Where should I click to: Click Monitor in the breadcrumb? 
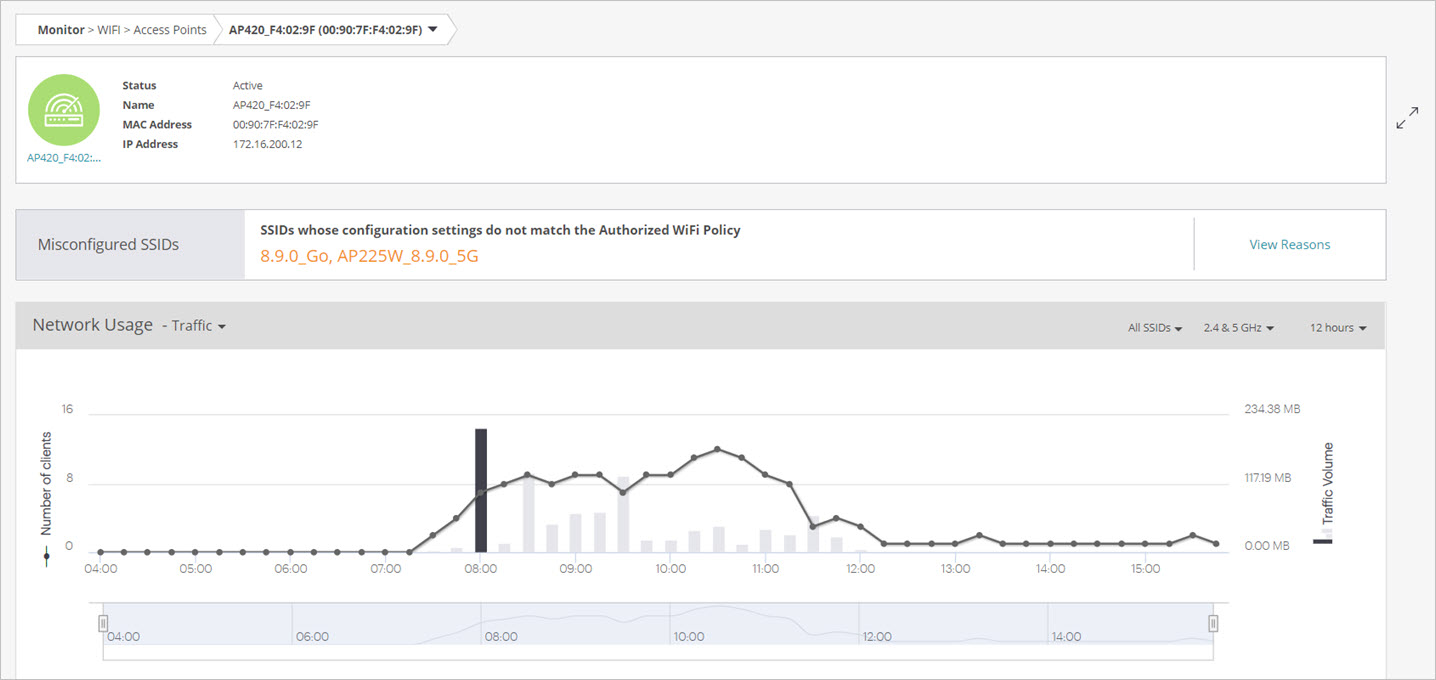click(x=61, y=30)
